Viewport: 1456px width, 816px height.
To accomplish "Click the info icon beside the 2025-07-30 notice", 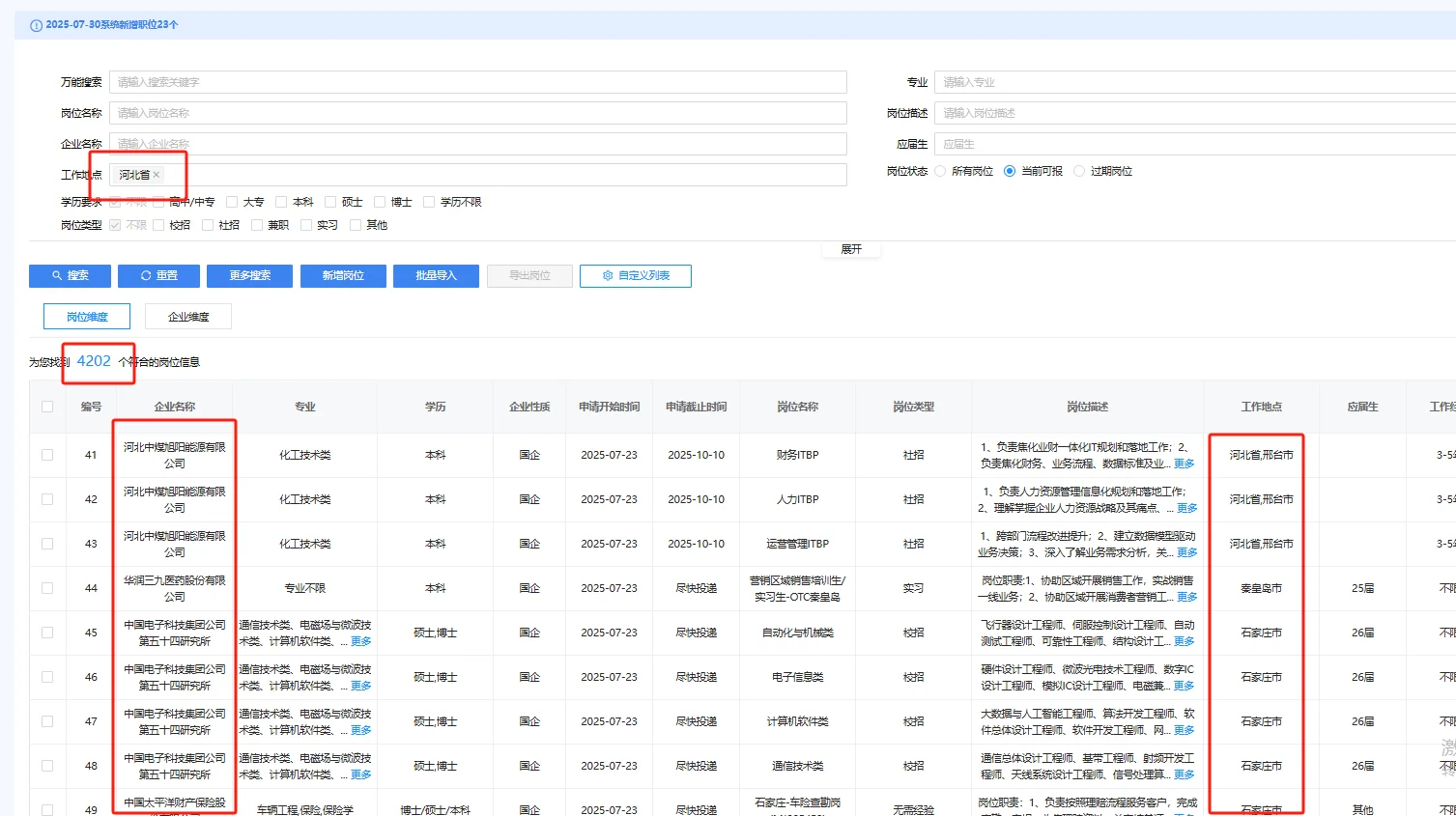I will 37,25.
